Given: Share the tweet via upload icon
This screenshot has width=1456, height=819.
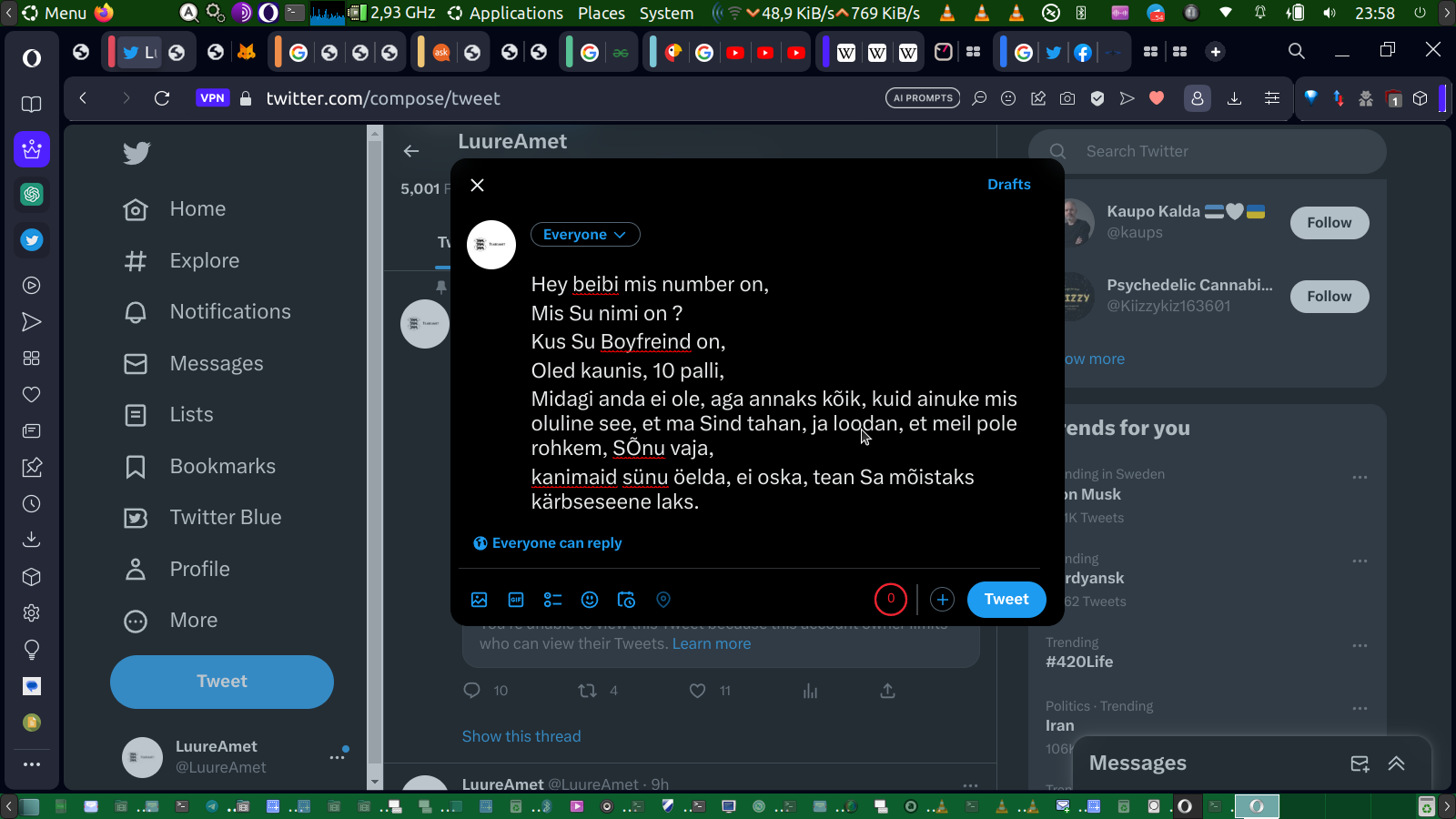Looking at the screenshot, I should tap(888, 691).
